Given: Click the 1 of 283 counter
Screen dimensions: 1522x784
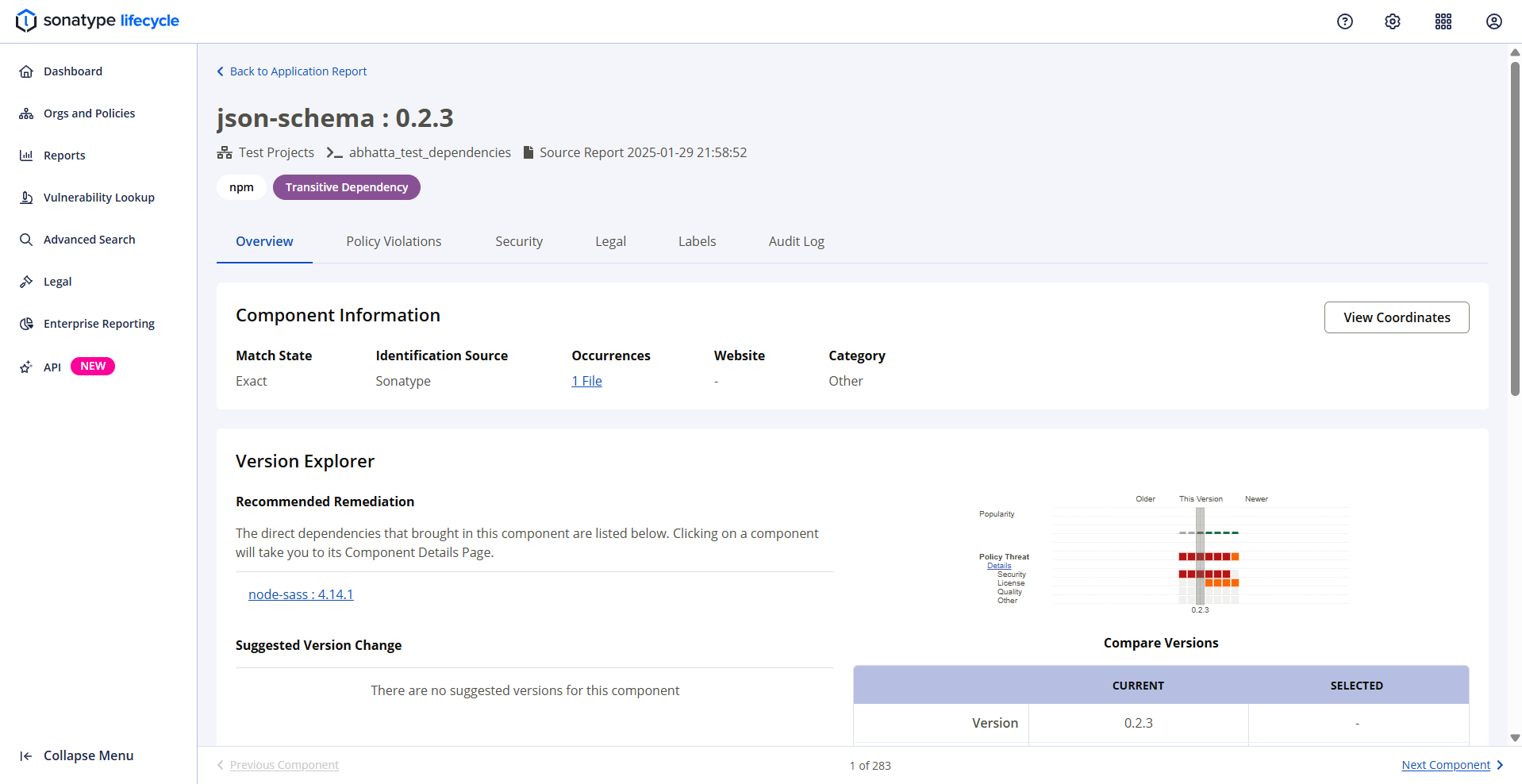Looking at the screenshot, I should (x=871, y=766).
